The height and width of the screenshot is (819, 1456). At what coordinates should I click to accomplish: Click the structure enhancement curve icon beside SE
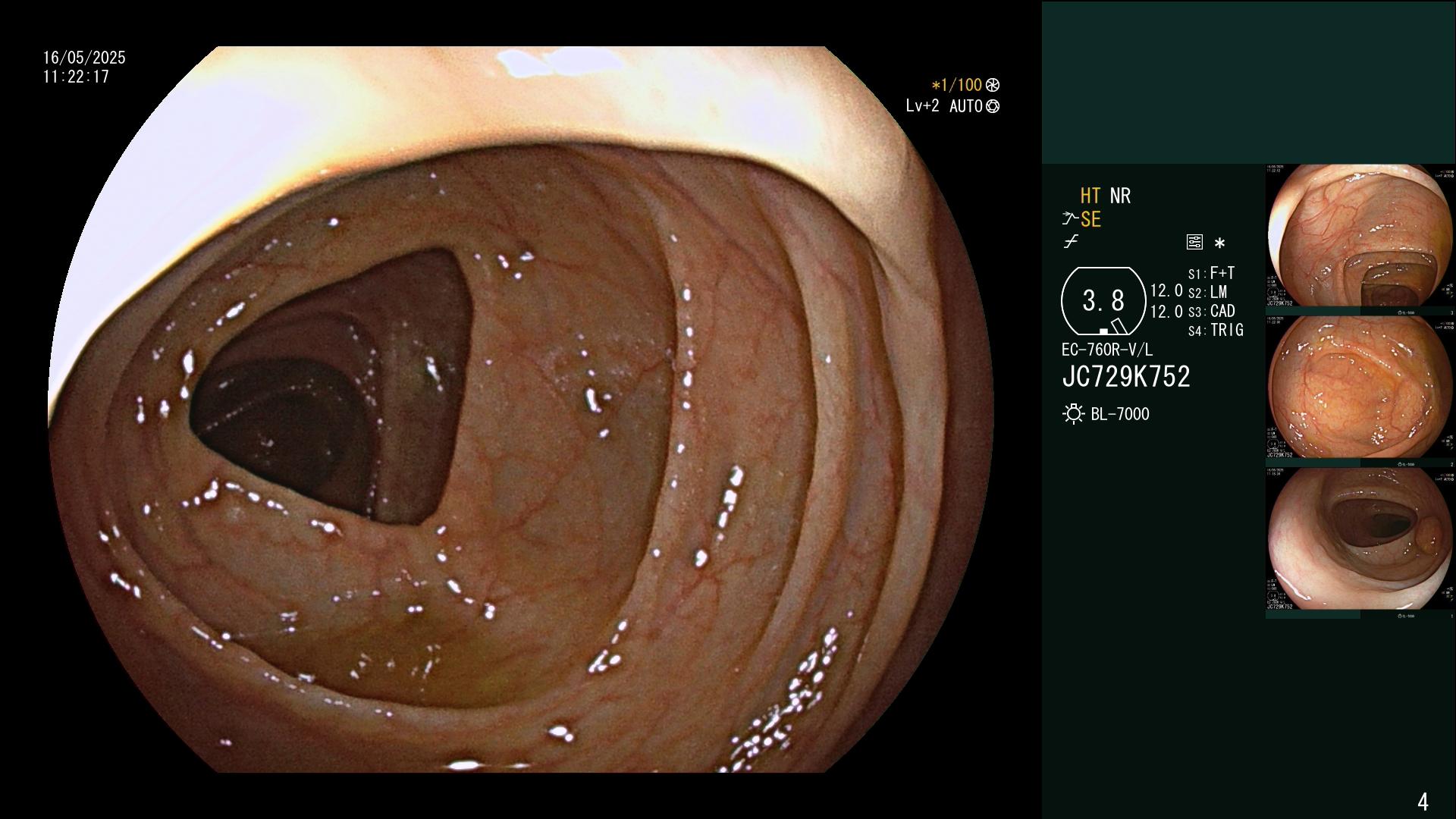(x=1070, y=219)
